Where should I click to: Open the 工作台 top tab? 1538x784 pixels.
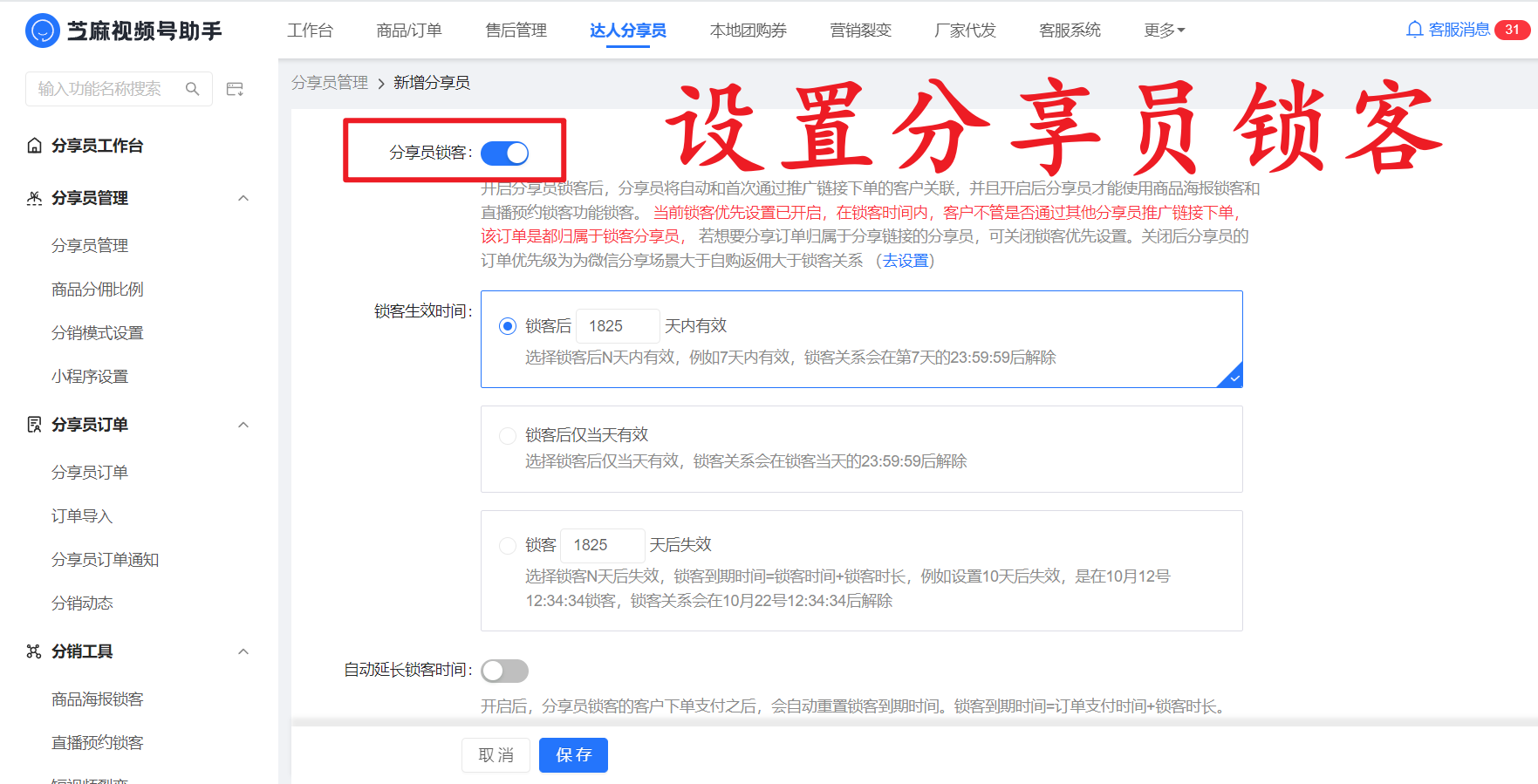(x=310, y=31)
